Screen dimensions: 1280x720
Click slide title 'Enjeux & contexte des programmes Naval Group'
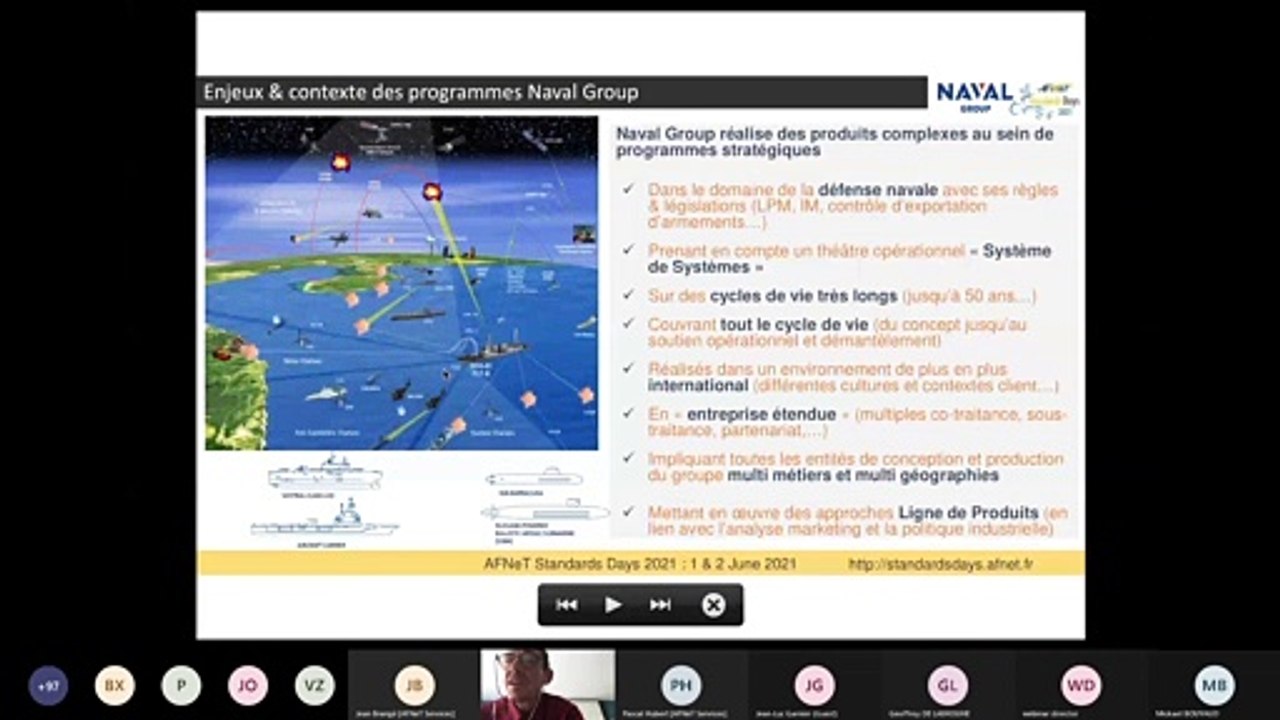coord(421,92)
